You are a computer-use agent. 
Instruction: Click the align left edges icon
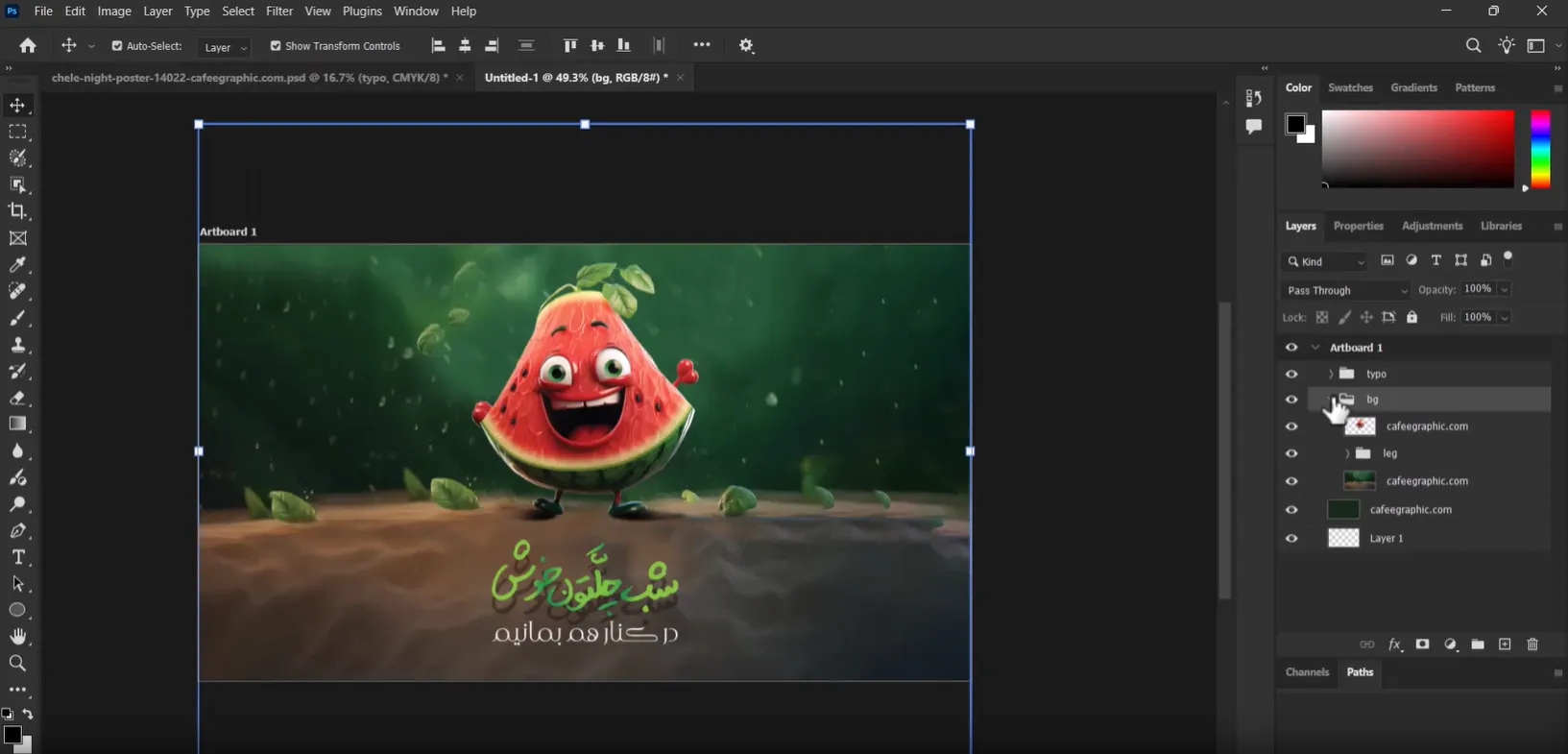point(438,45)
